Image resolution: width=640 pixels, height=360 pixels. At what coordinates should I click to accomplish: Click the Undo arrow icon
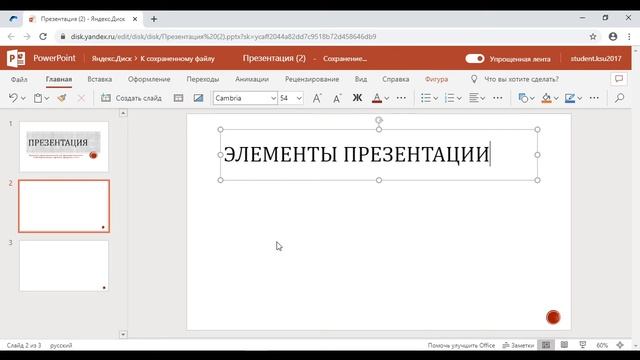pyautogui.click(x=13, y=98)
